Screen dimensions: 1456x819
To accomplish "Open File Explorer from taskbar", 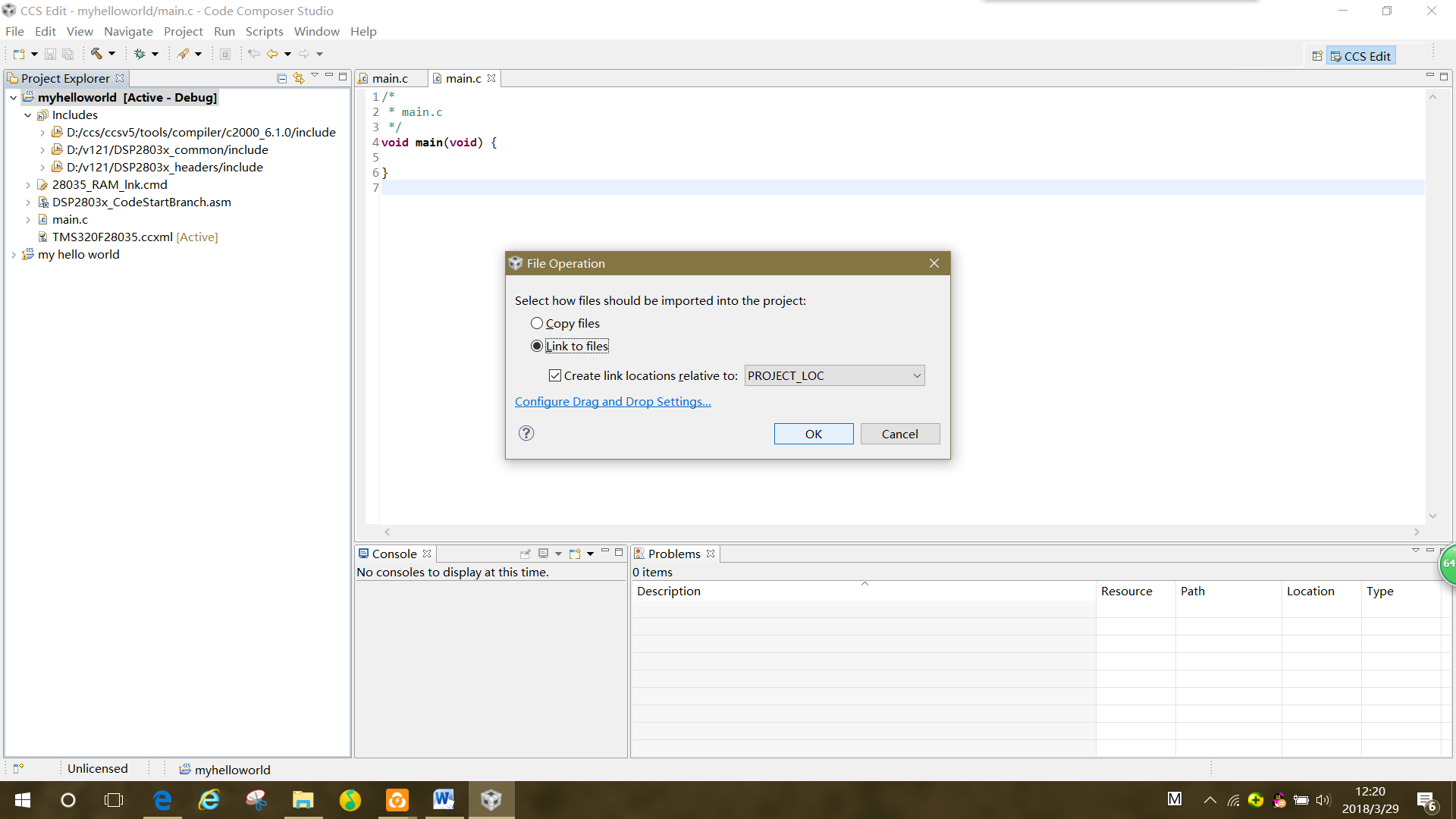I will (x=303, y=800).
